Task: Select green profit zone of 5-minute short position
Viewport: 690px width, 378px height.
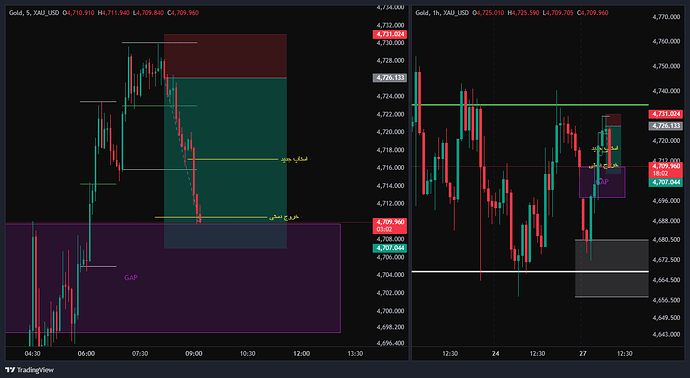Action: pos(225,163)
